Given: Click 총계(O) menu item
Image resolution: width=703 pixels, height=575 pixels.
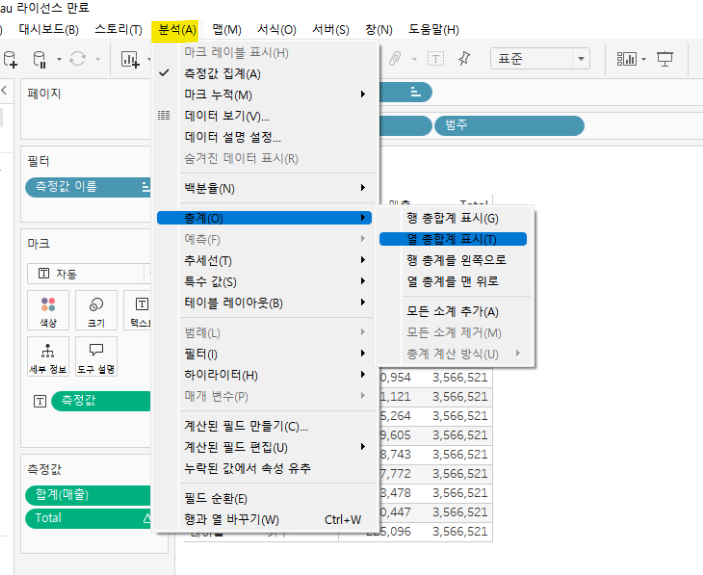Looking at the screenshot, I should click(265, 218).
